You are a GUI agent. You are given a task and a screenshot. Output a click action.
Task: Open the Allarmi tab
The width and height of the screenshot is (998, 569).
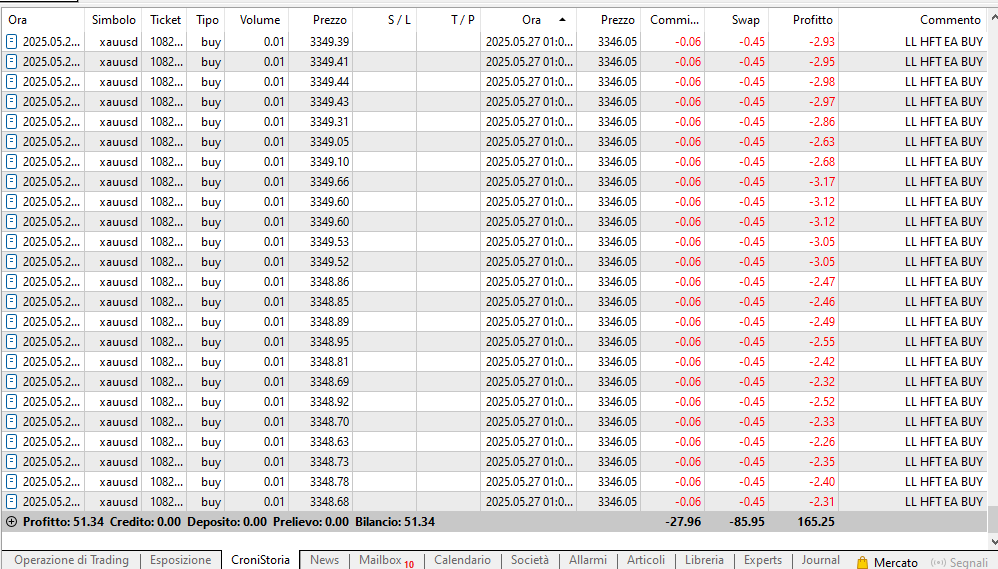(x=587, y=560)
